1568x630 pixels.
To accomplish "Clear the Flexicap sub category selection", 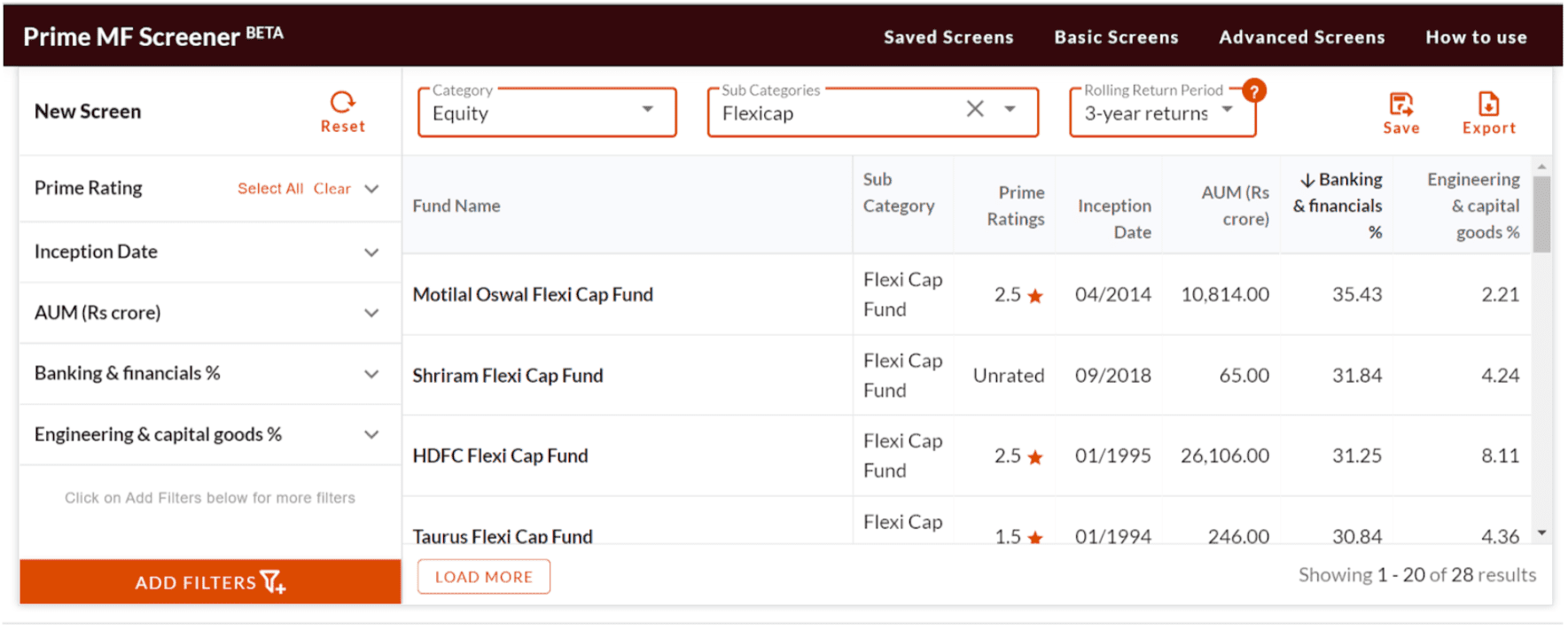I will click(975, 109).
